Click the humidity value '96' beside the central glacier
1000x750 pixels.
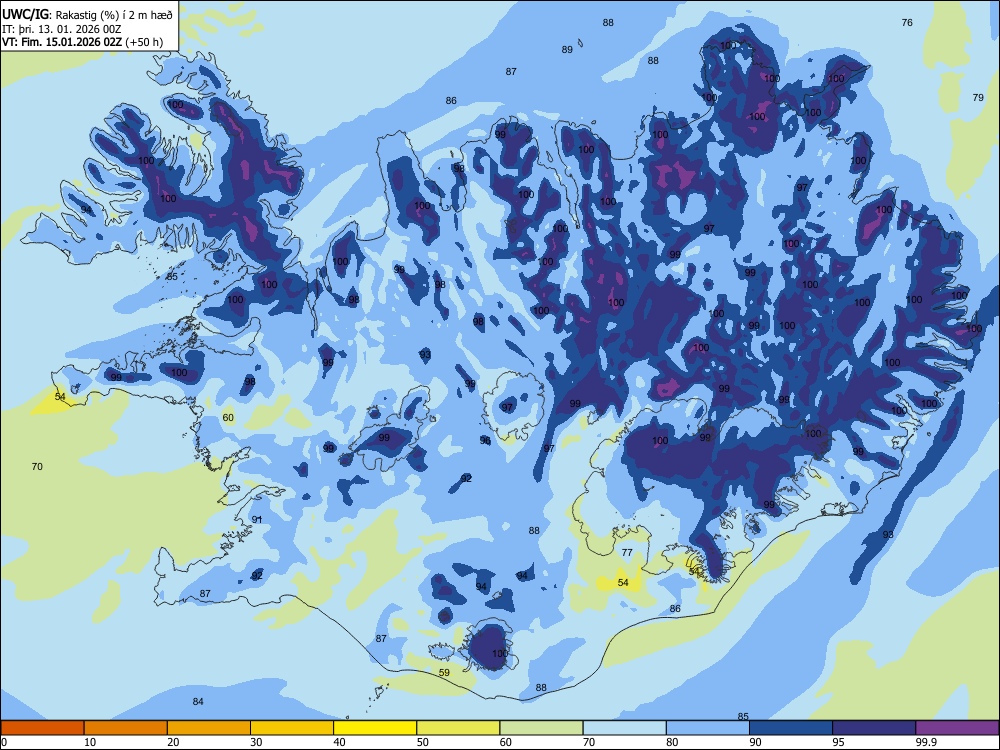(x=485, y=441)
